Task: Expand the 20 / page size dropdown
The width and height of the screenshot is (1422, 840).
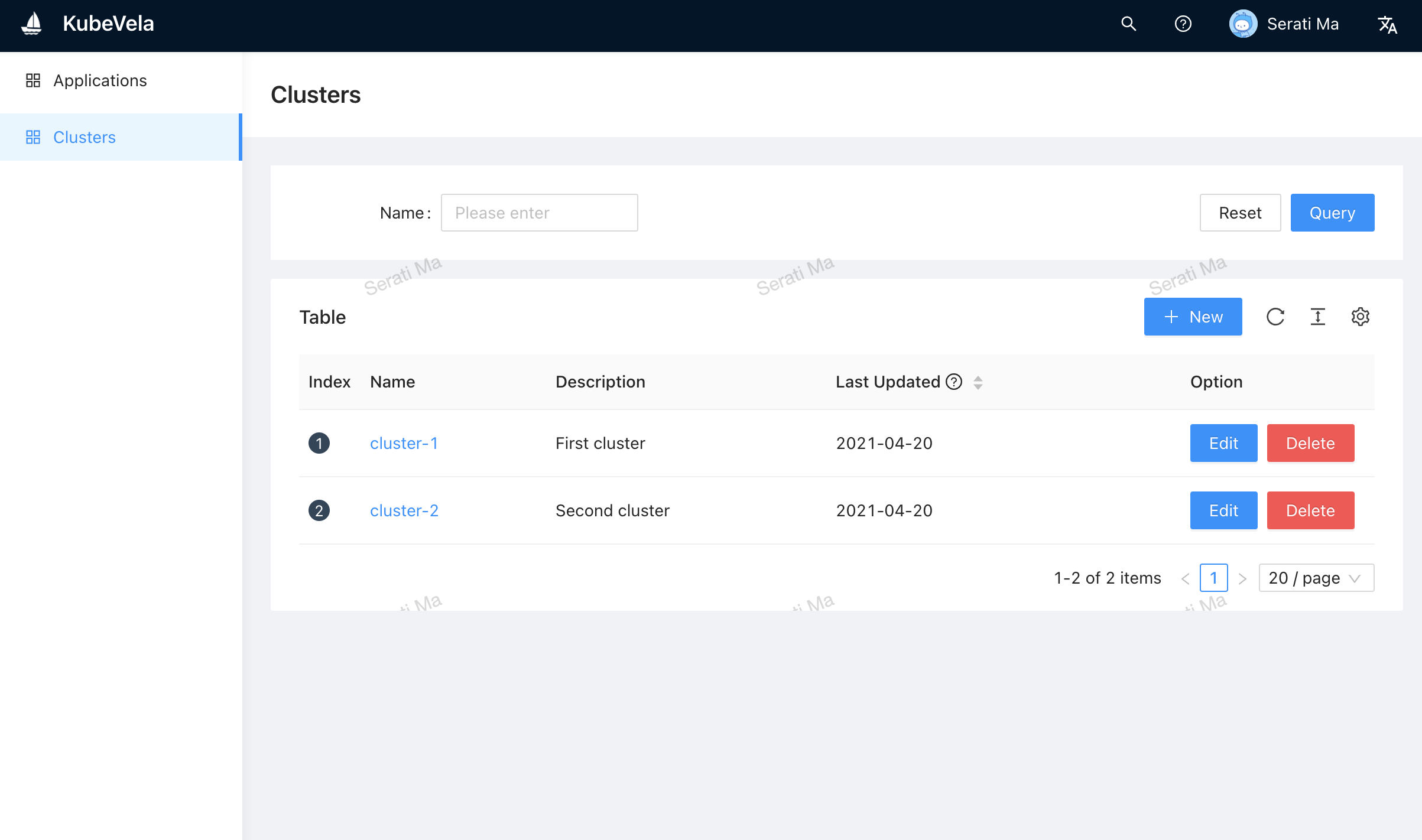Action: click(1316, 578)
